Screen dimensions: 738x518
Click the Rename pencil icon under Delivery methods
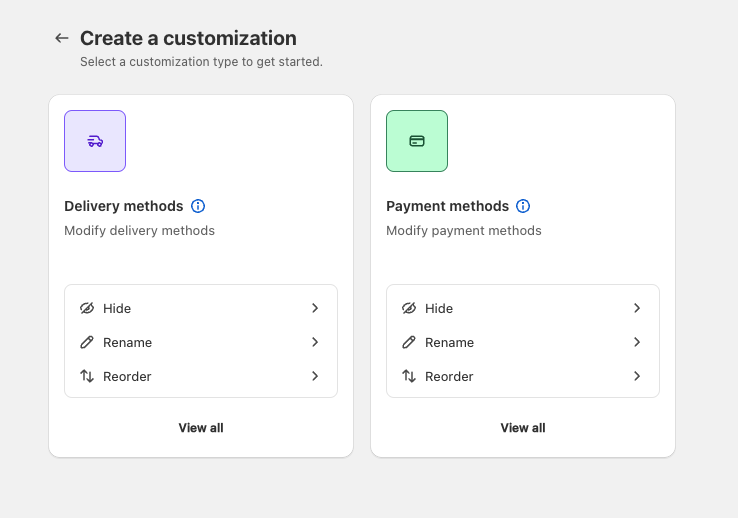coord(87,342)
